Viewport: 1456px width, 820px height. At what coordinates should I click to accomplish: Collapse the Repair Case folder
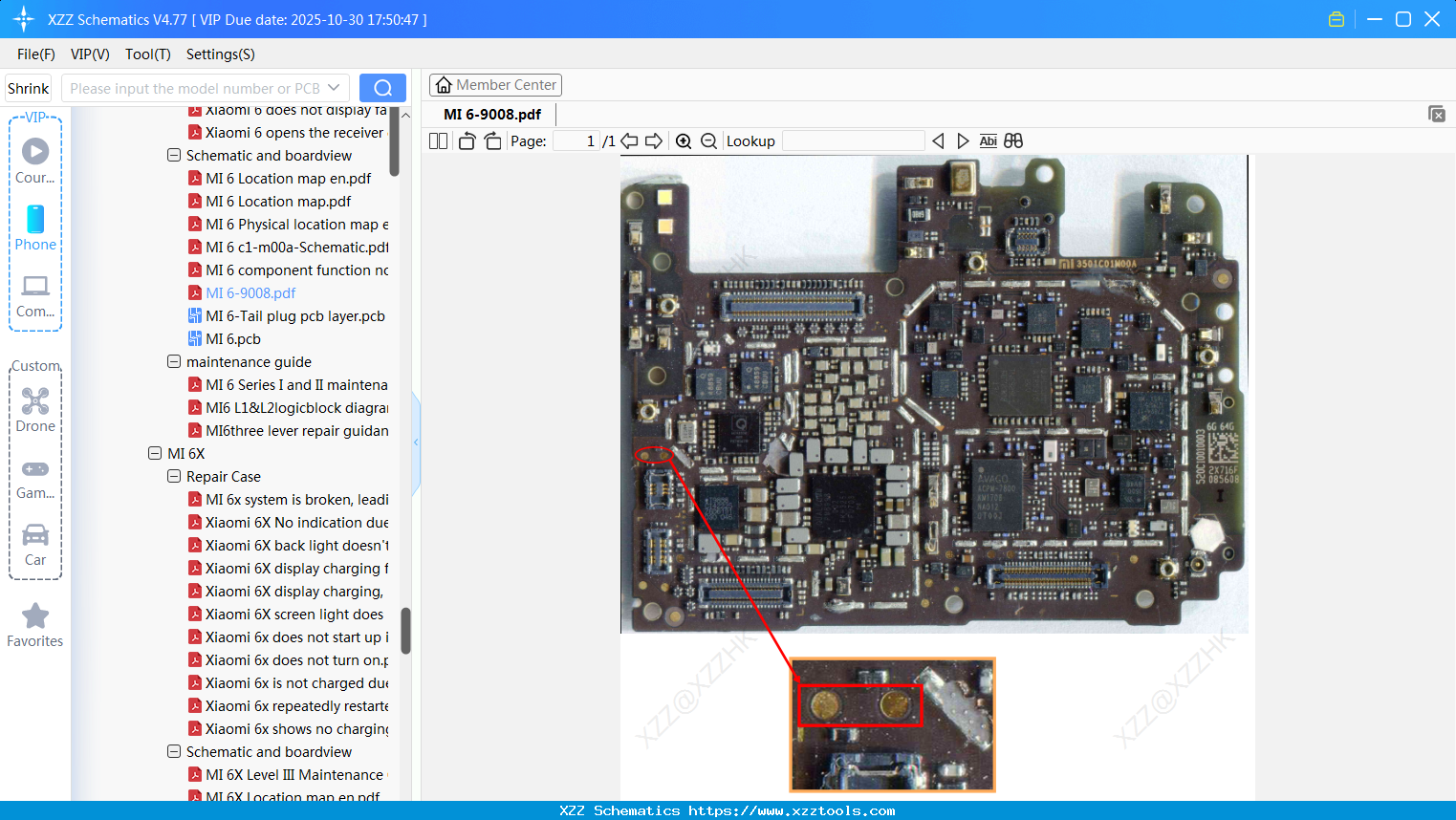tap(174, 477)
